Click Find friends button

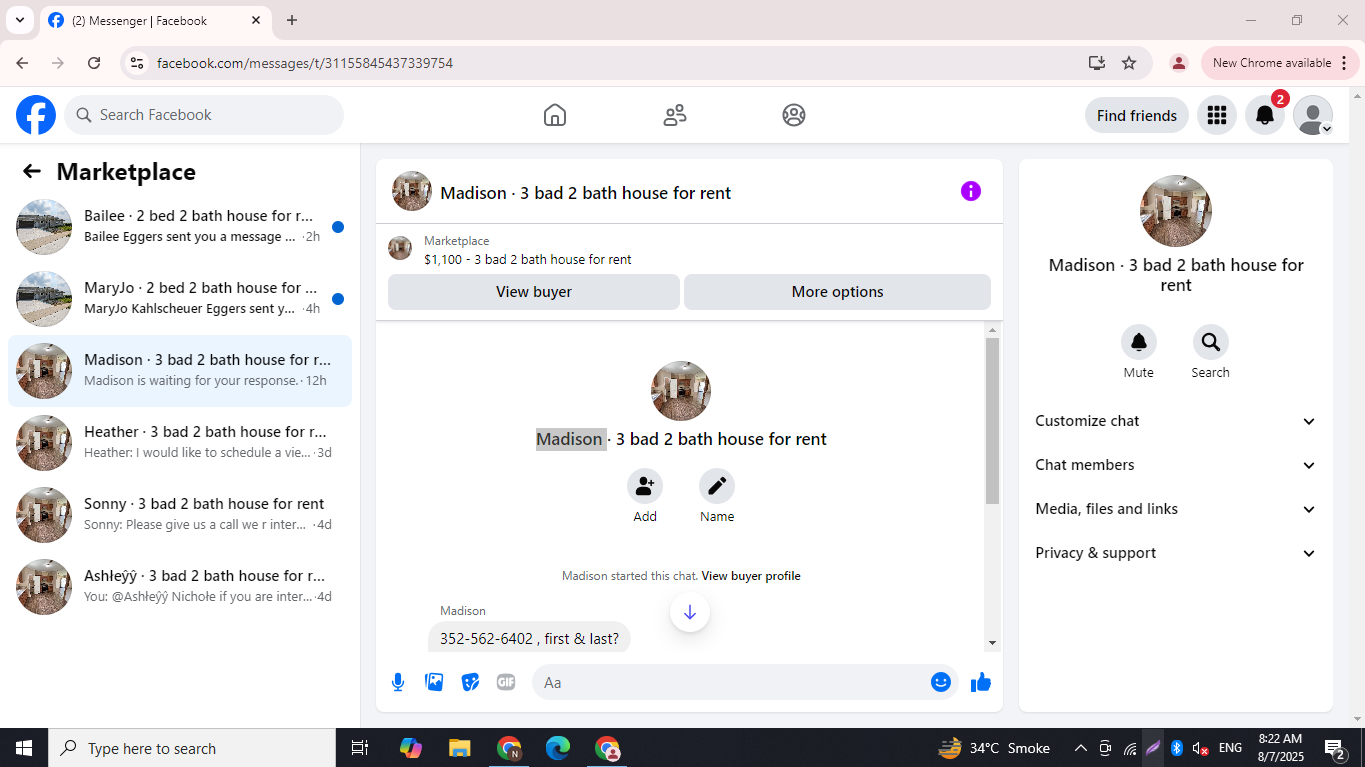point(1137,115)
